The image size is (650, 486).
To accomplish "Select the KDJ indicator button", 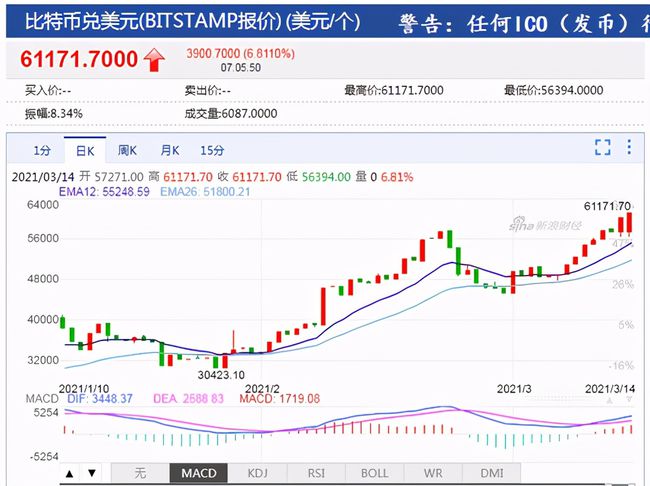I will coord(257,473).
